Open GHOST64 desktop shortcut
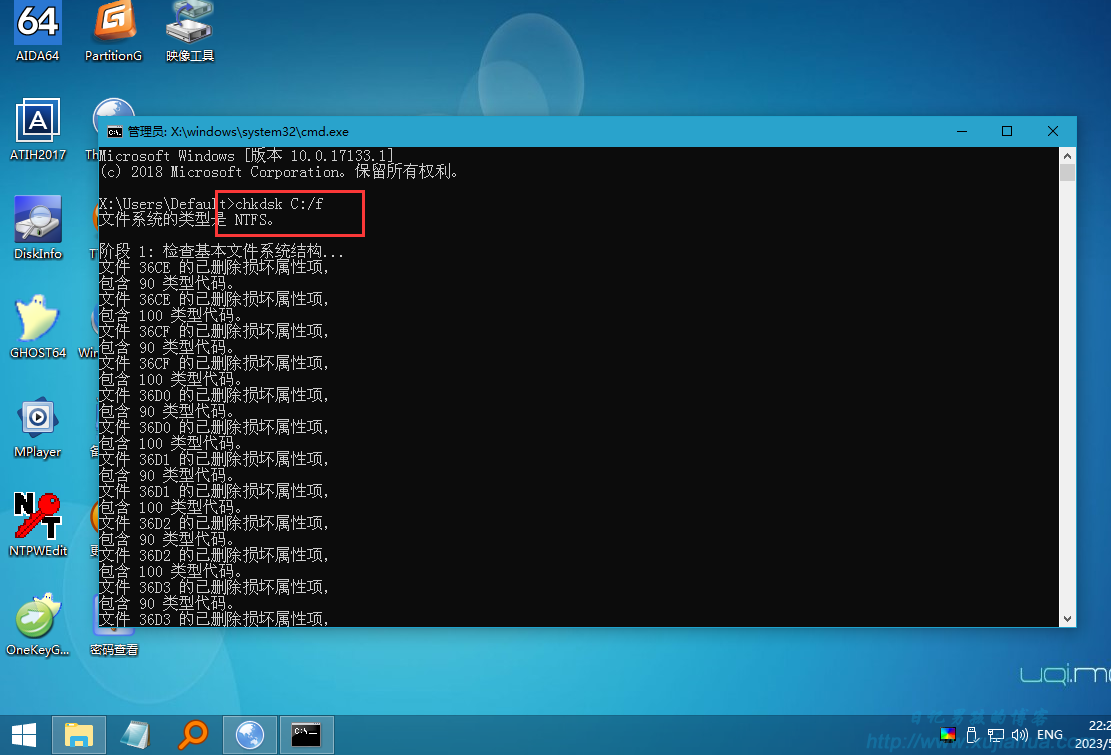Screen dimensions: 1111x755 (38, 327)
